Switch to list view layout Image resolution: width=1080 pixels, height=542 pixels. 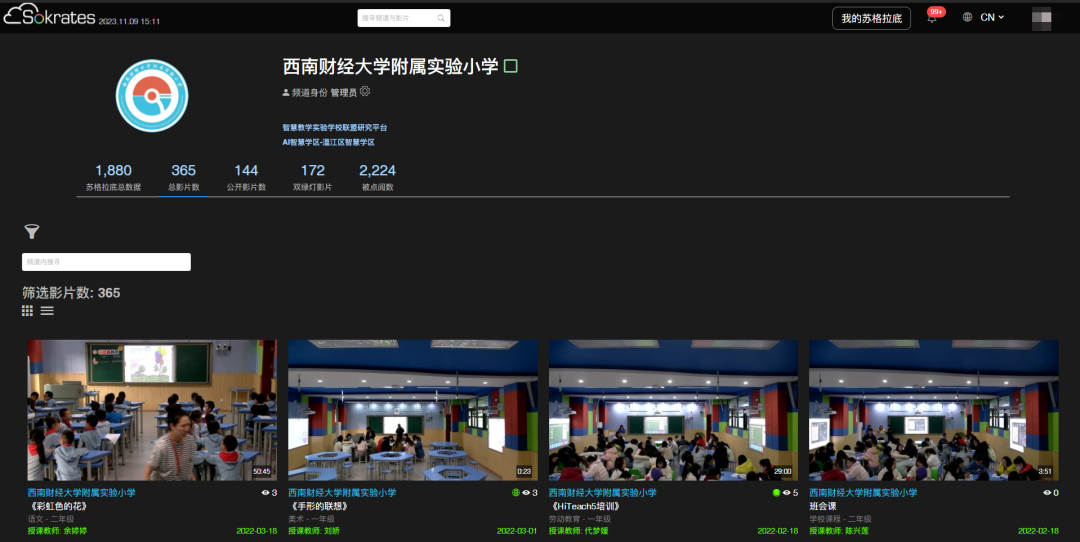click(47, 311)
